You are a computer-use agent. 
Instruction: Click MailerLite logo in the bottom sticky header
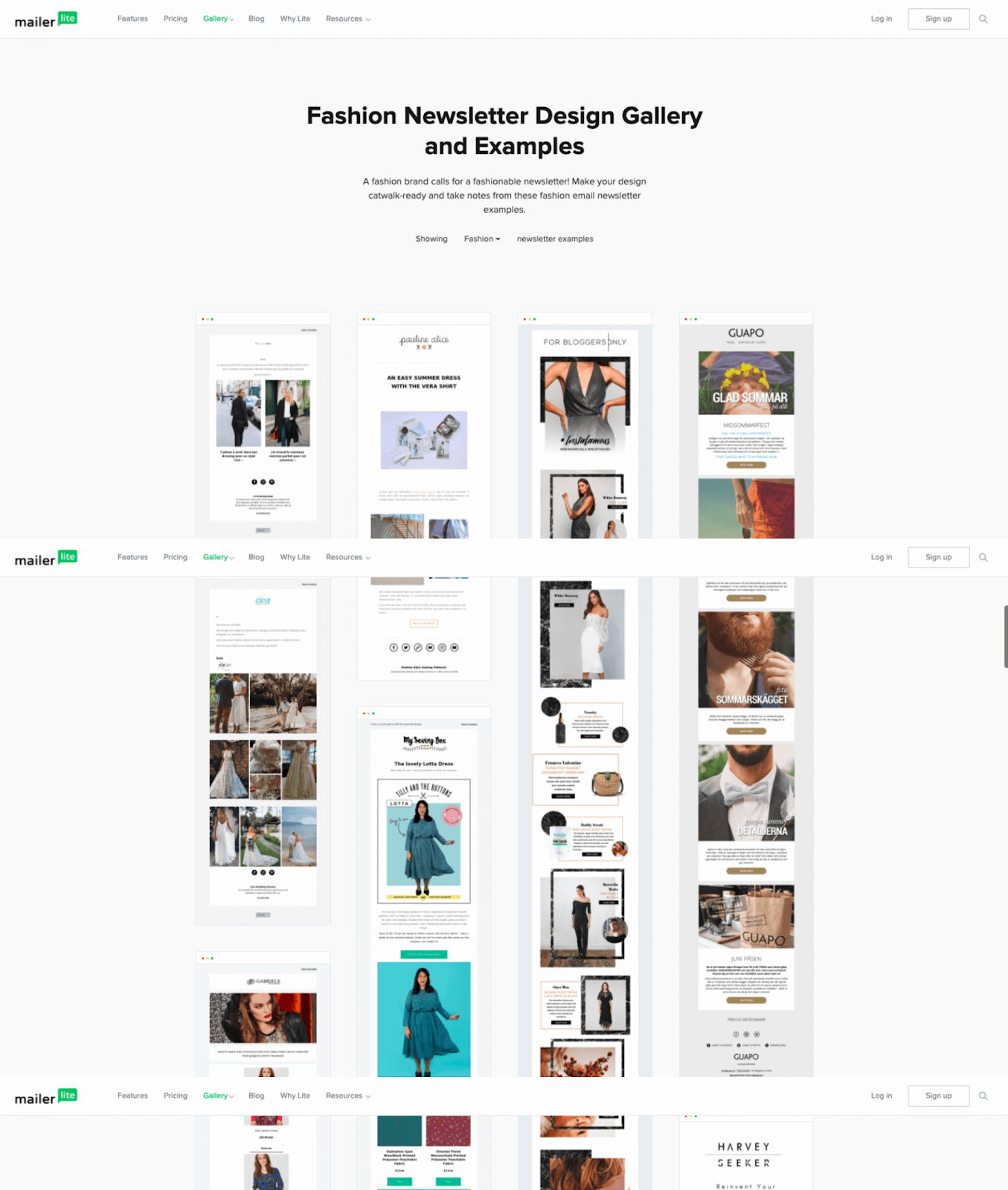[46, 1096]
